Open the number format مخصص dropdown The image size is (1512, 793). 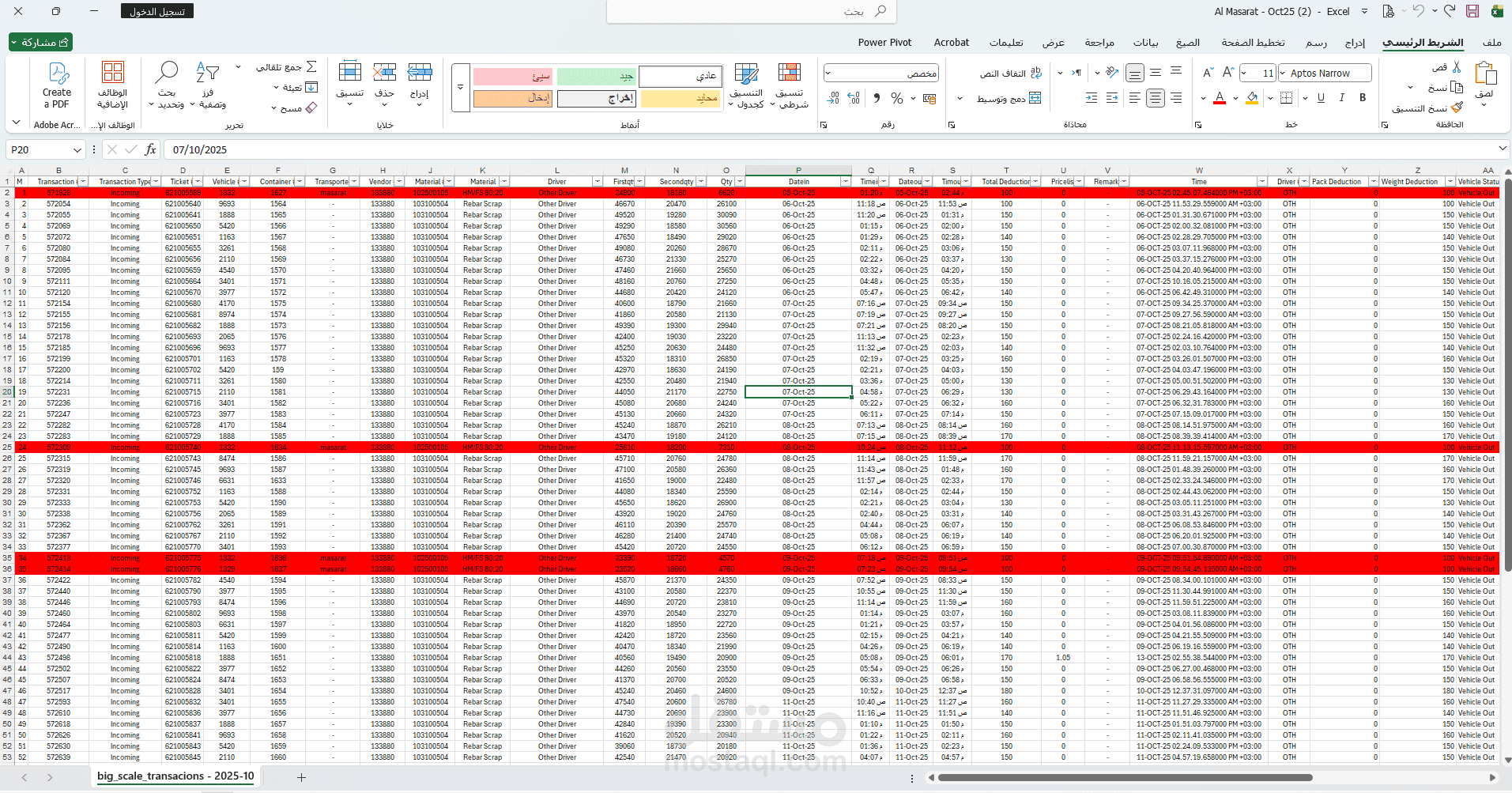pyautogui.click(x=828, y=74)
